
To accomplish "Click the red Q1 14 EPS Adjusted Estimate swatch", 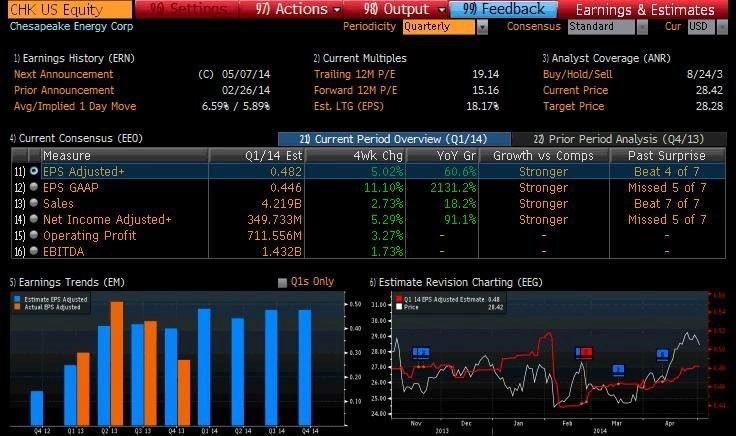I will click(399, 299).
